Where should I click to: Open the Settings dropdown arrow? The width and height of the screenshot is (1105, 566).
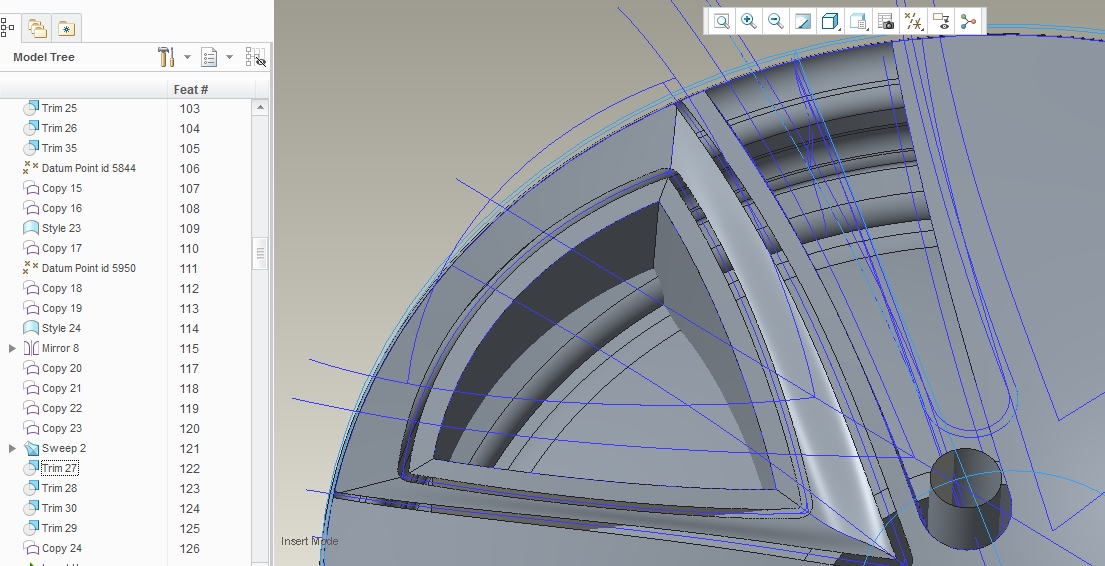[x=187, y=57]
